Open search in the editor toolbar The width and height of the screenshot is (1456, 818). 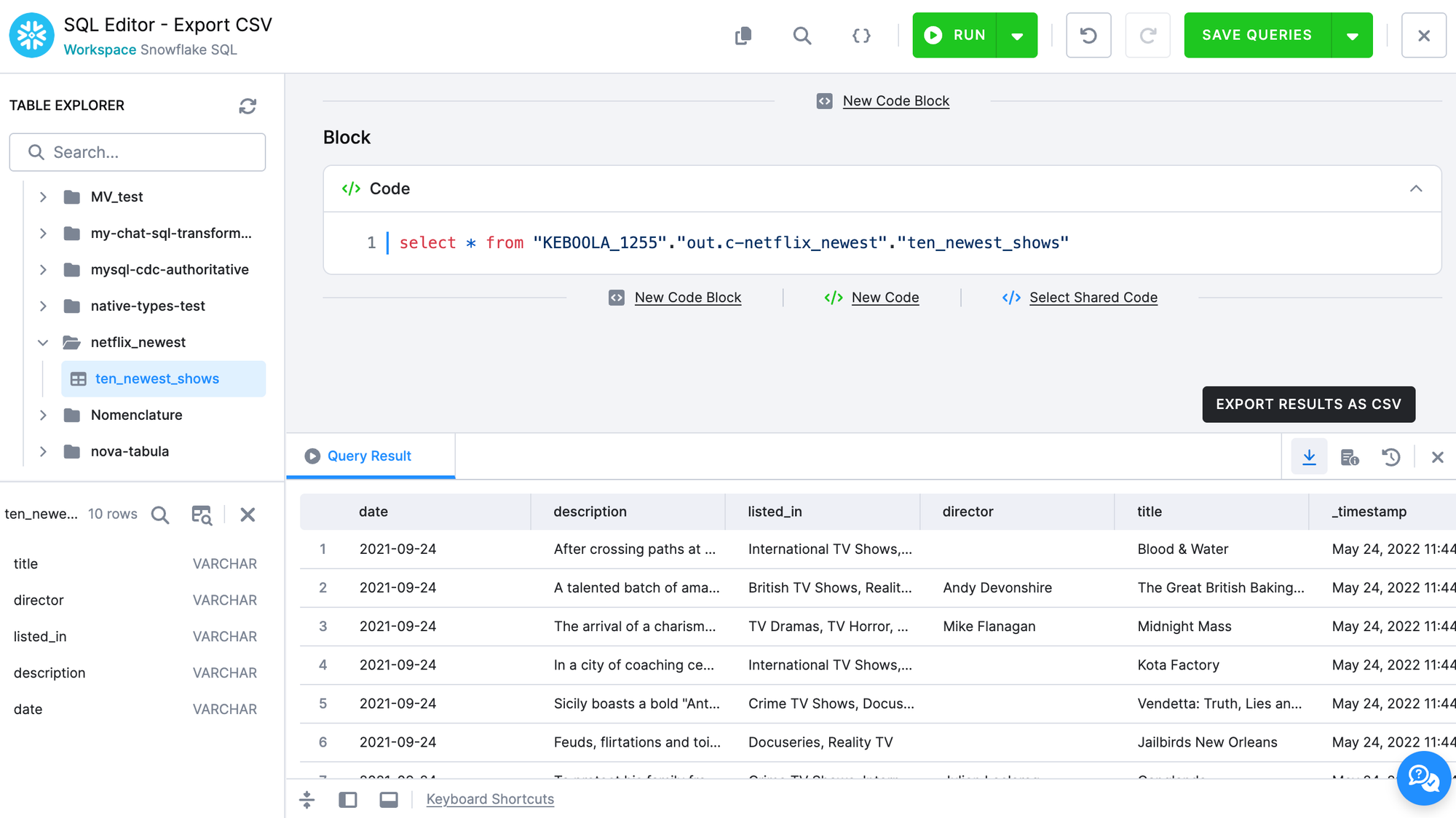click(802, 35)
